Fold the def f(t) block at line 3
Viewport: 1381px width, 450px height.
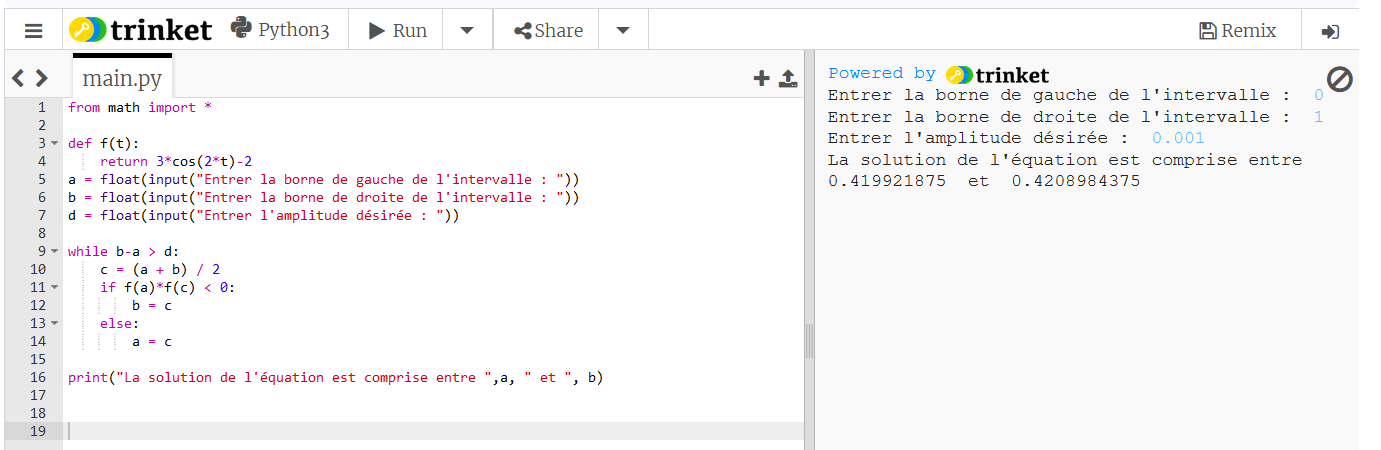click(55, 143)
